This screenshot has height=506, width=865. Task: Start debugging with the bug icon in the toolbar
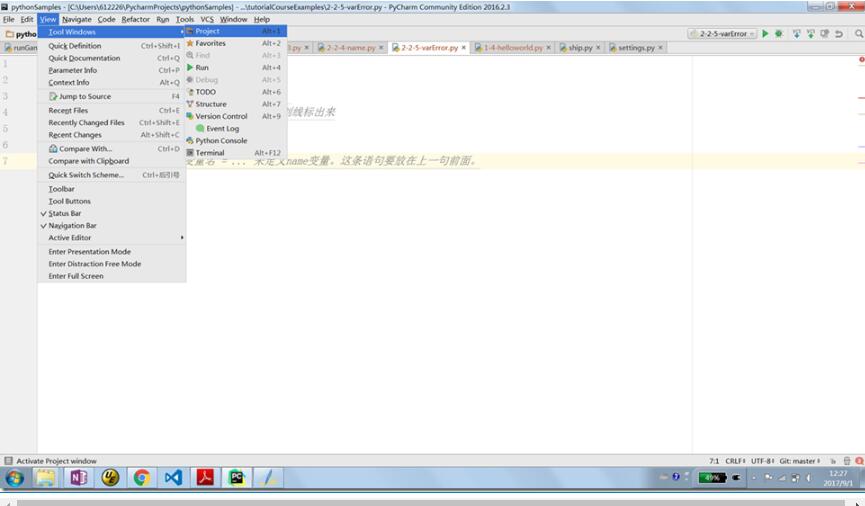click(x=779, y=34)
